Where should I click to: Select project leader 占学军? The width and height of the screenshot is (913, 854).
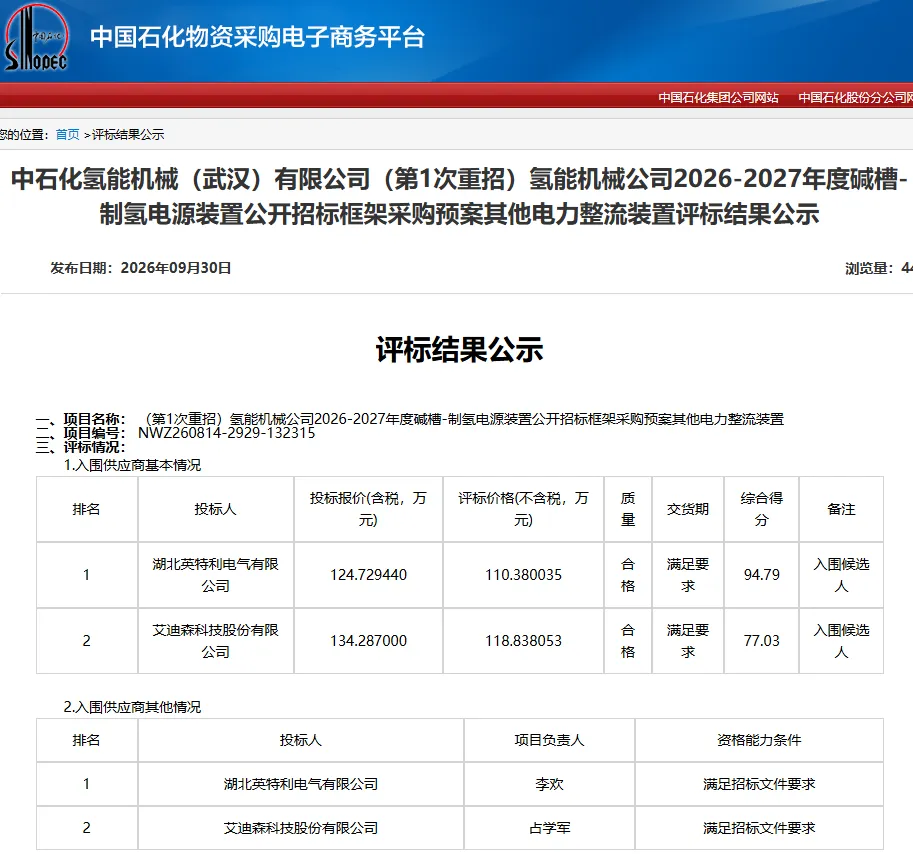[x=549, y=828]
